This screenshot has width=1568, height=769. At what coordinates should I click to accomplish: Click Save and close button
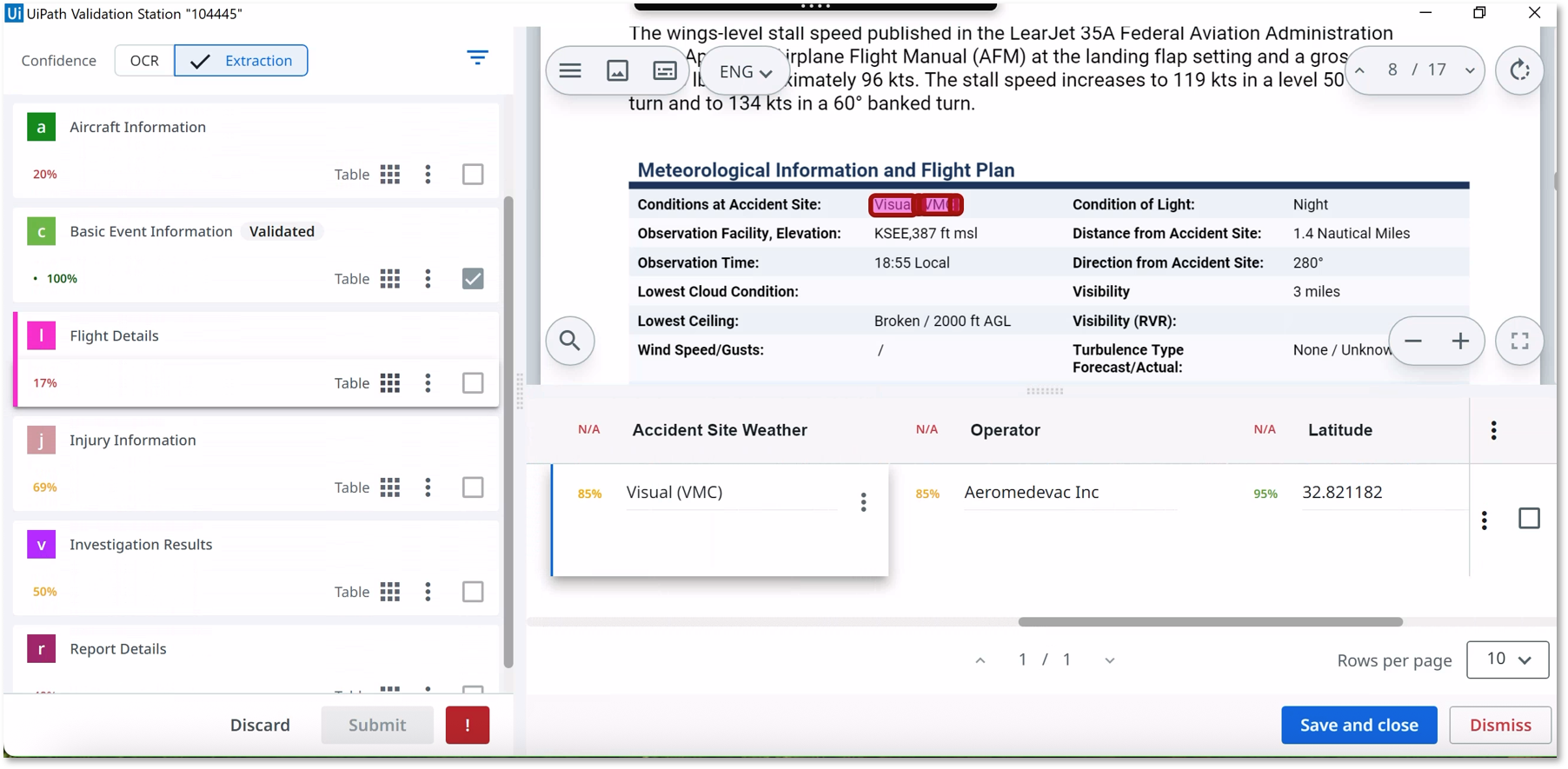(1359, 725)
